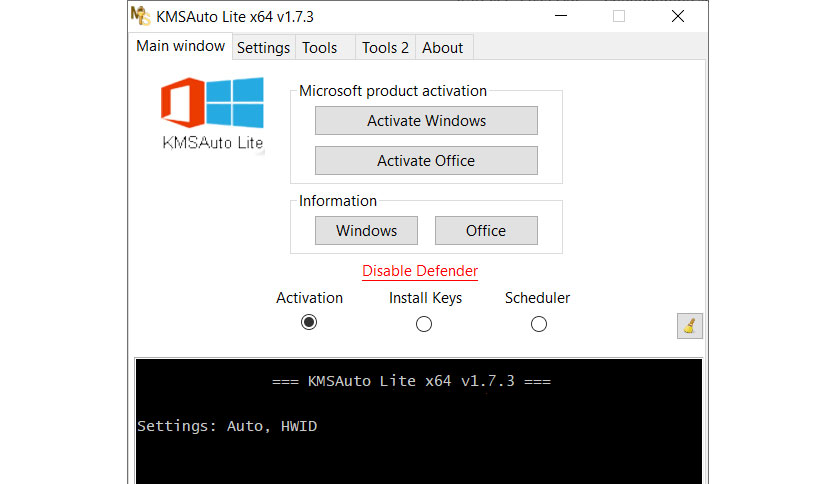Open the Tools tab
This screenshot has width=836, height=484.
click(320, 48)
